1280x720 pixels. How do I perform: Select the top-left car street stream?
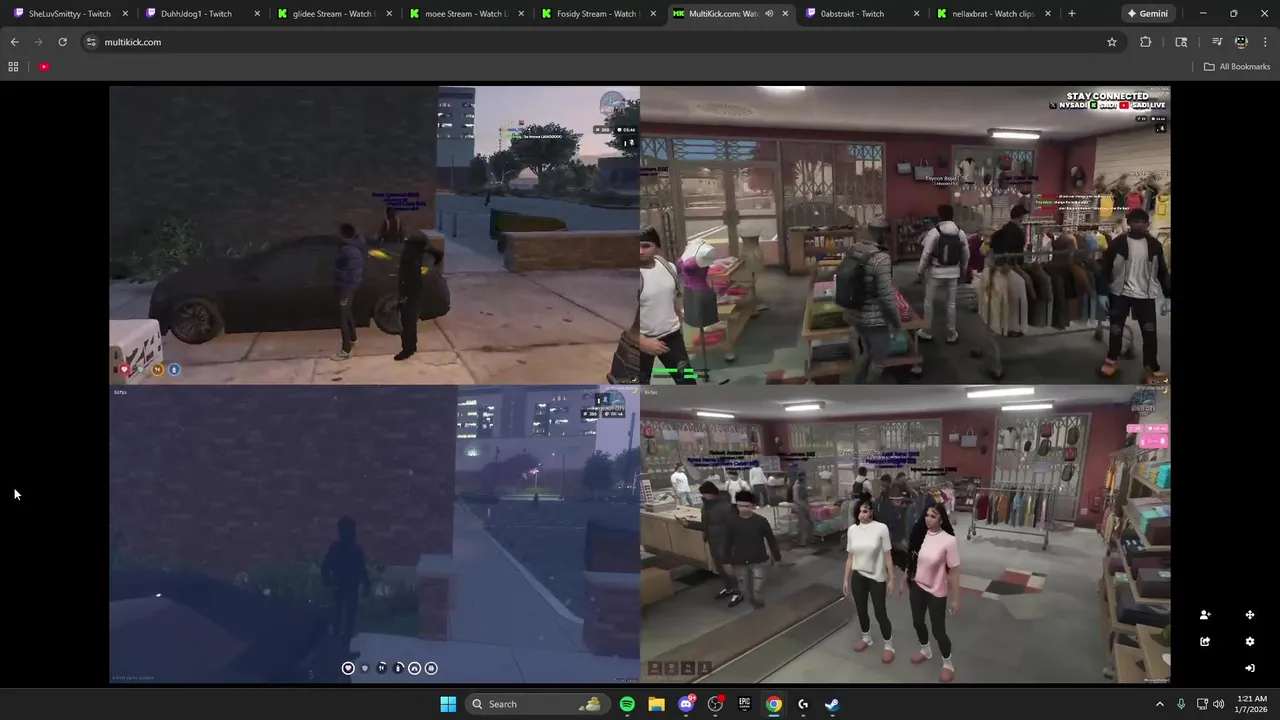pyautogui.click(x=374, y=235)
